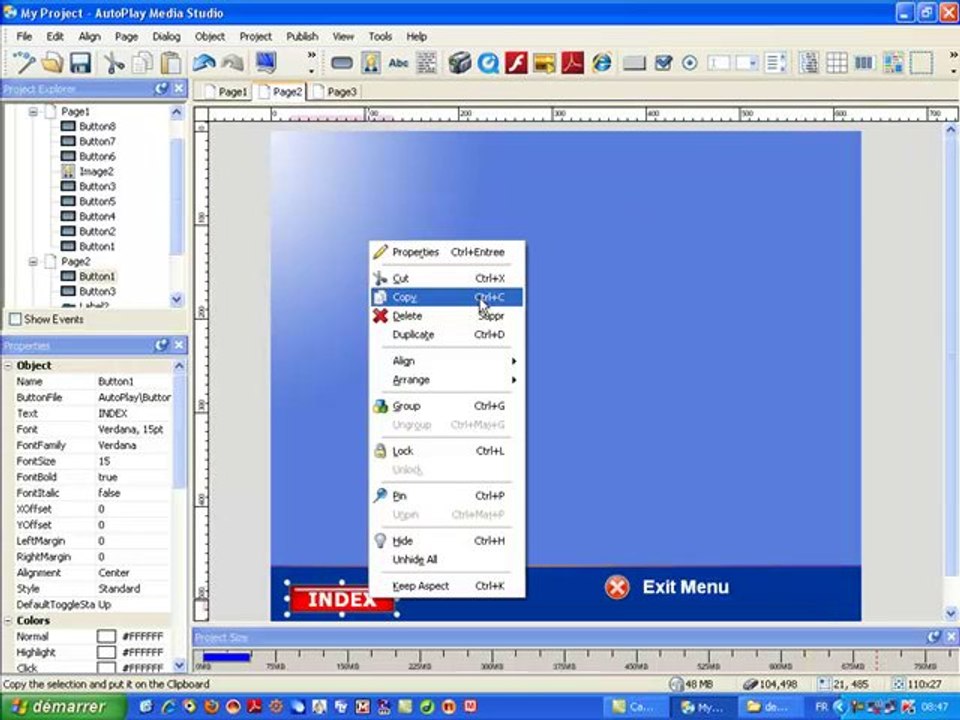Open the Project menu
The width and height of the screenshot is (960, 720).
pos(255,37)
